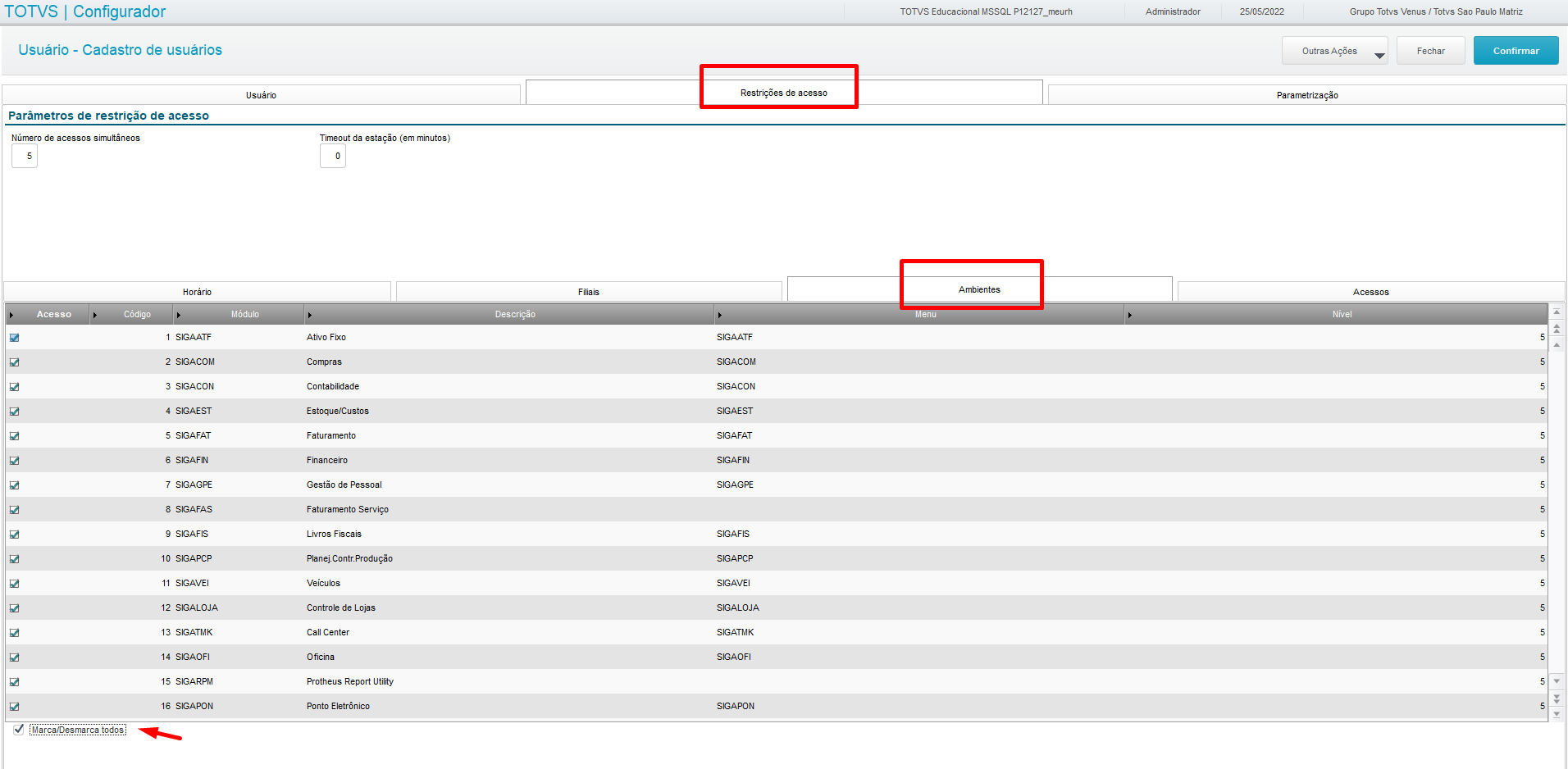The height and width of the screenshot is (769, 1568).
Task: Open the Parametrização tab
Action: (1307, 95)
